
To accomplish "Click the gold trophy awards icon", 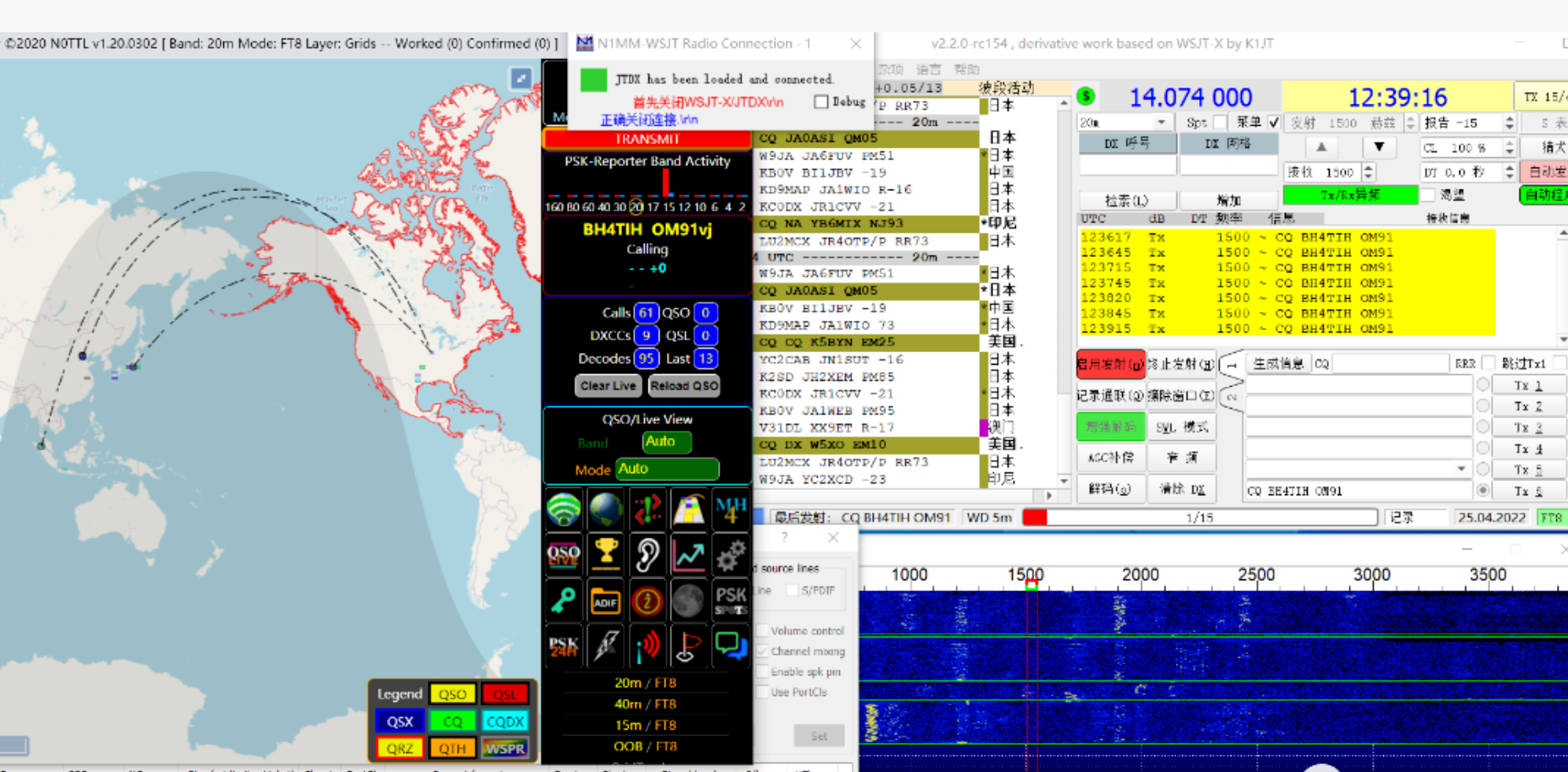I will pyautogui.click(x=605, y=554).
